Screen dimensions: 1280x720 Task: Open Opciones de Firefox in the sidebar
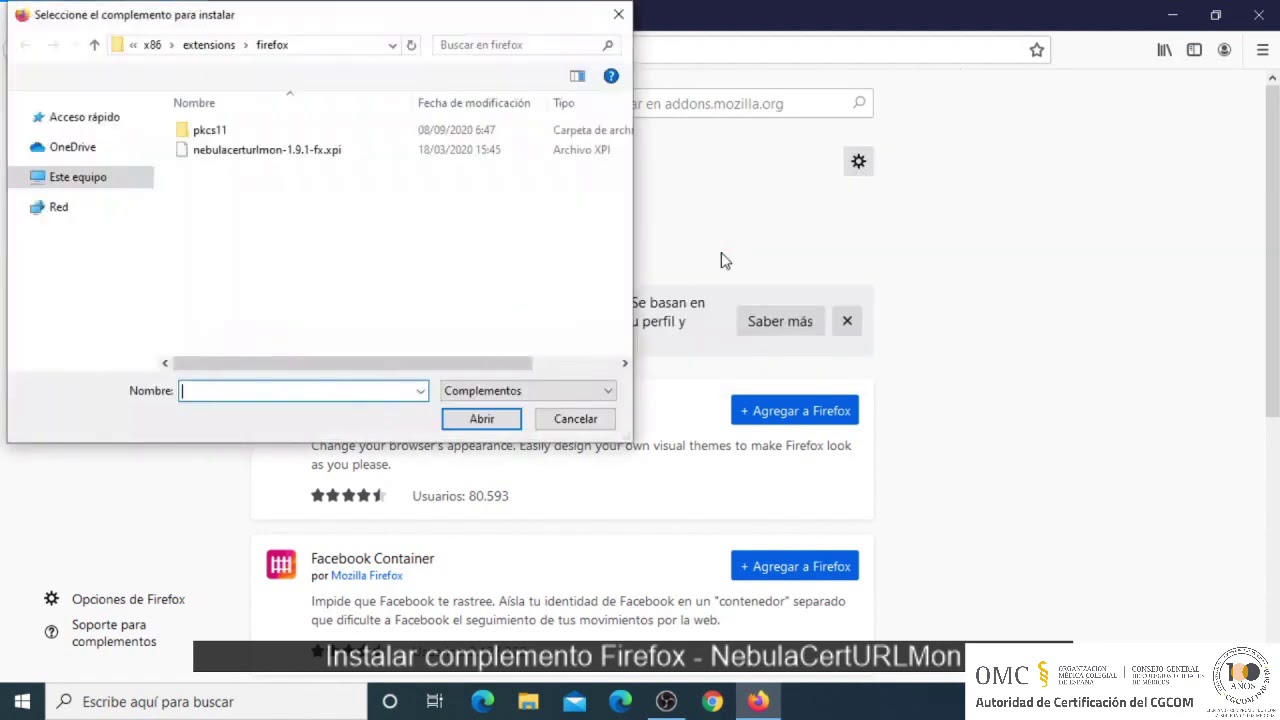(128, 599)
